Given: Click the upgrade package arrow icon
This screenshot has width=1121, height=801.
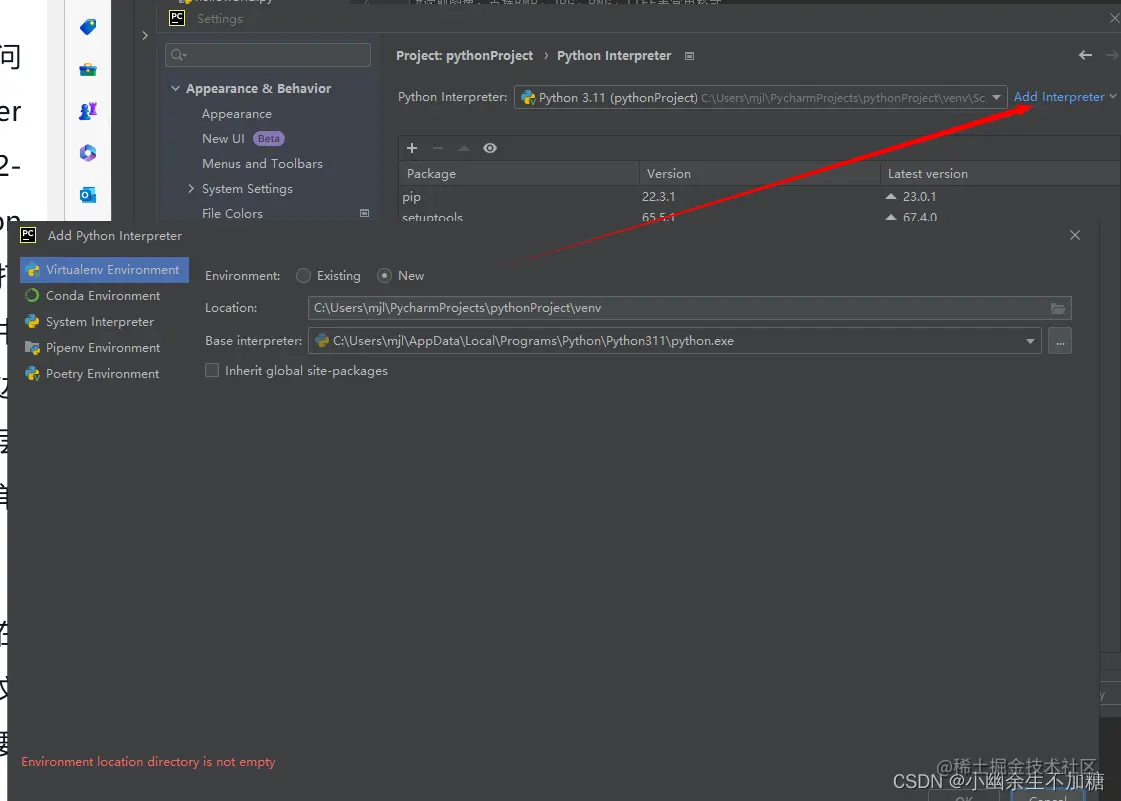Looking at the screenshot, I should click(x=464, y=148).
